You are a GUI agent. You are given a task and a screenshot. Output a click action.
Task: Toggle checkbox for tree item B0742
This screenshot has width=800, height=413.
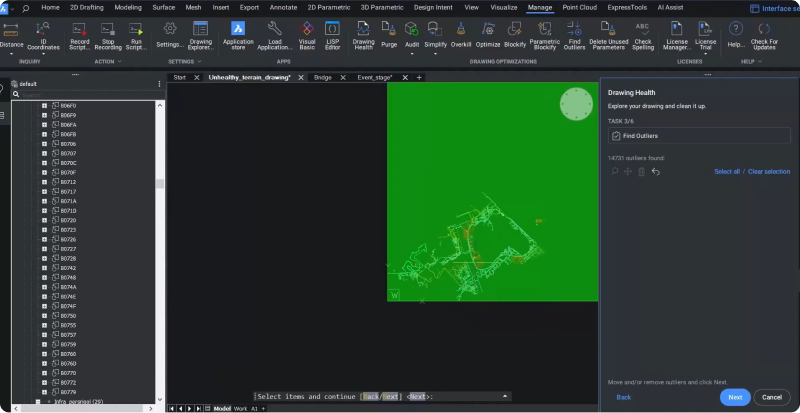click(x=44, y=268)
